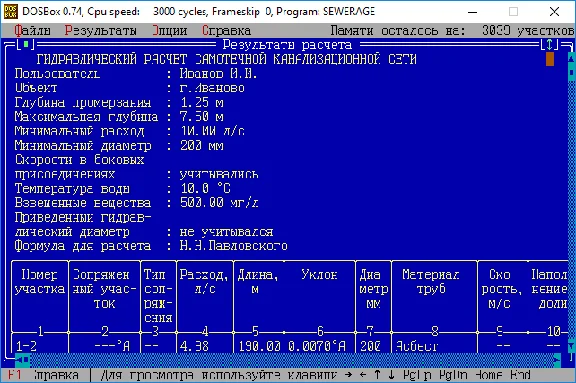The image size is (576, 383).
Task: Minimize the DOSBox window
Action: 472,12
